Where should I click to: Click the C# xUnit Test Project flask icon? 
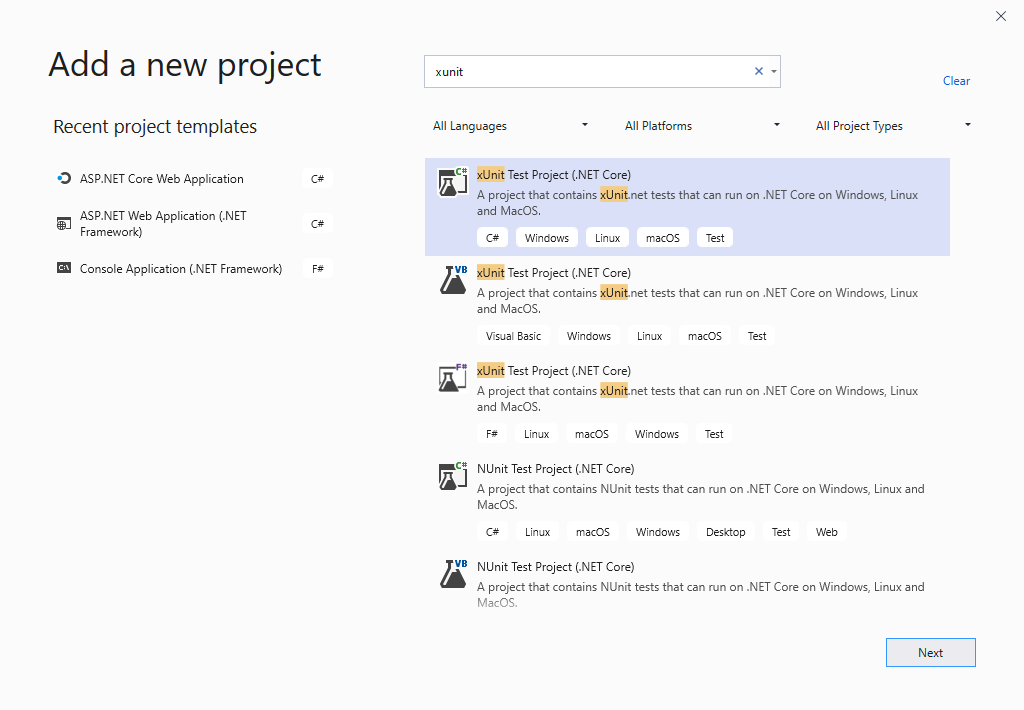453,182
